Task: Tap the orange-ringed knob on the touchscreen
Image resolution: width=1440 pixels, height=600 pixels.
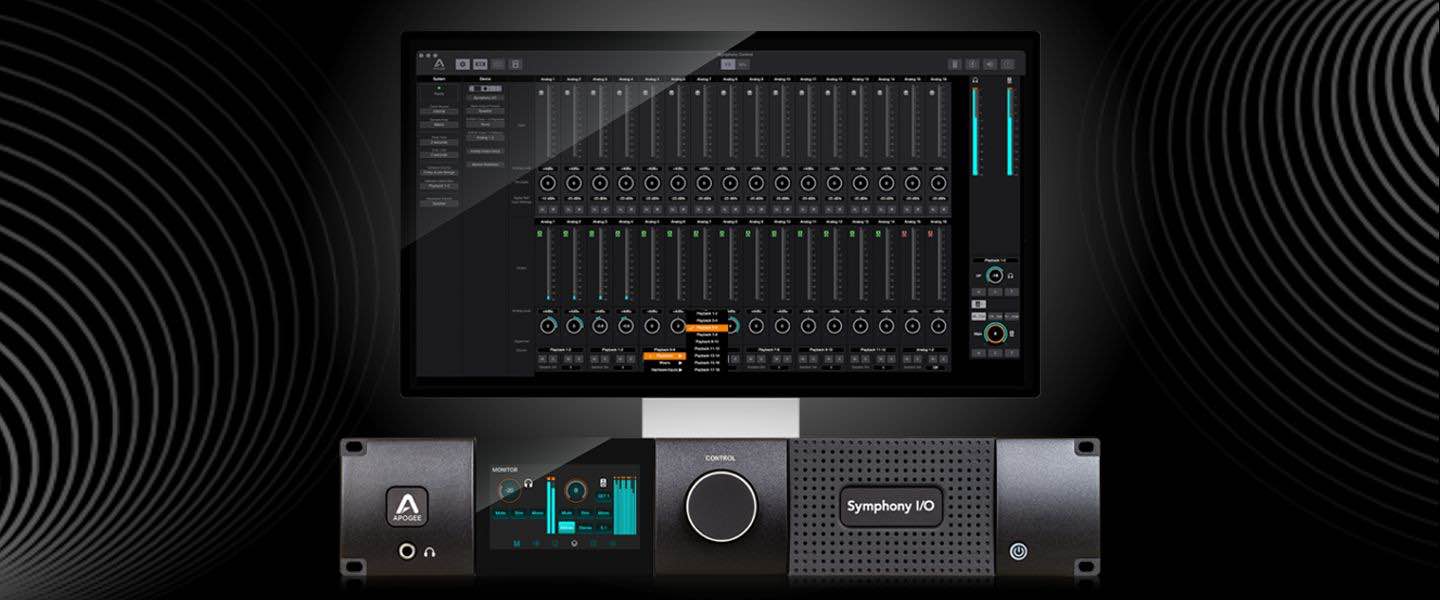Action: coord(575,490)
